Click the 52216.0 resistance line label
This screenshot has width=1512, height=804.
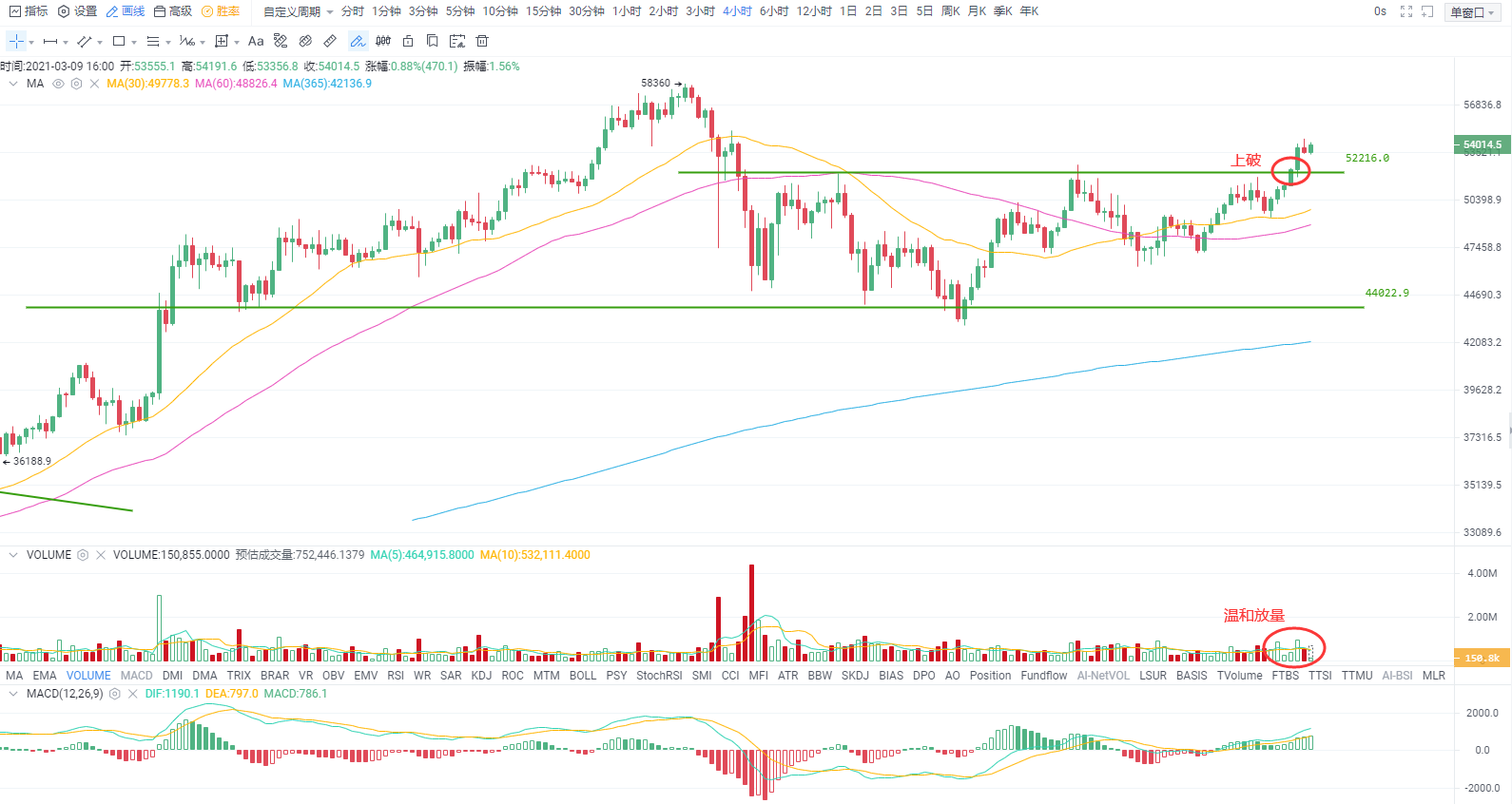point(1367,158)
